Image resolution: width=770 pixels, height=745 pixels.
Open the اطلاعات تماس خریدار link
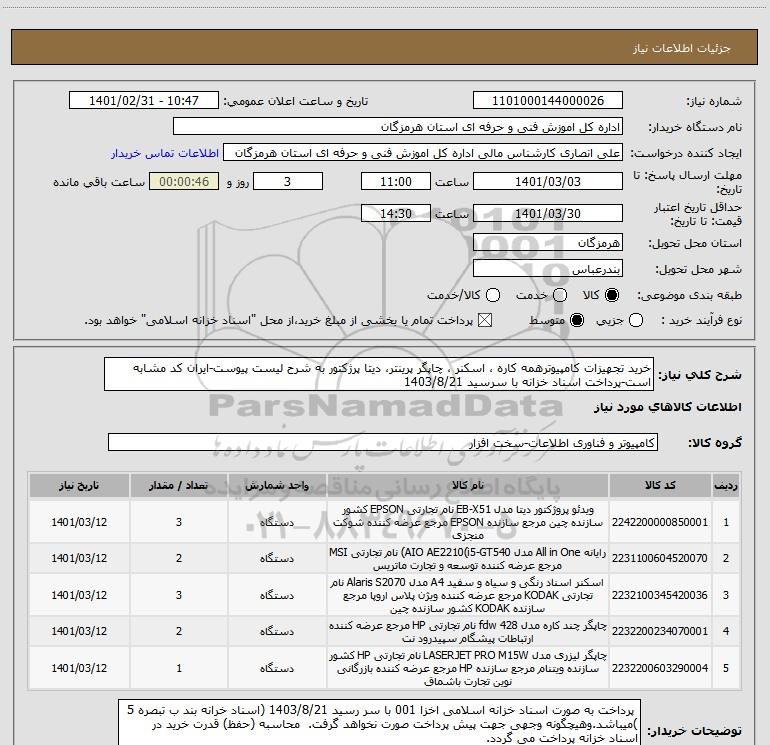(x=165, y=153)
